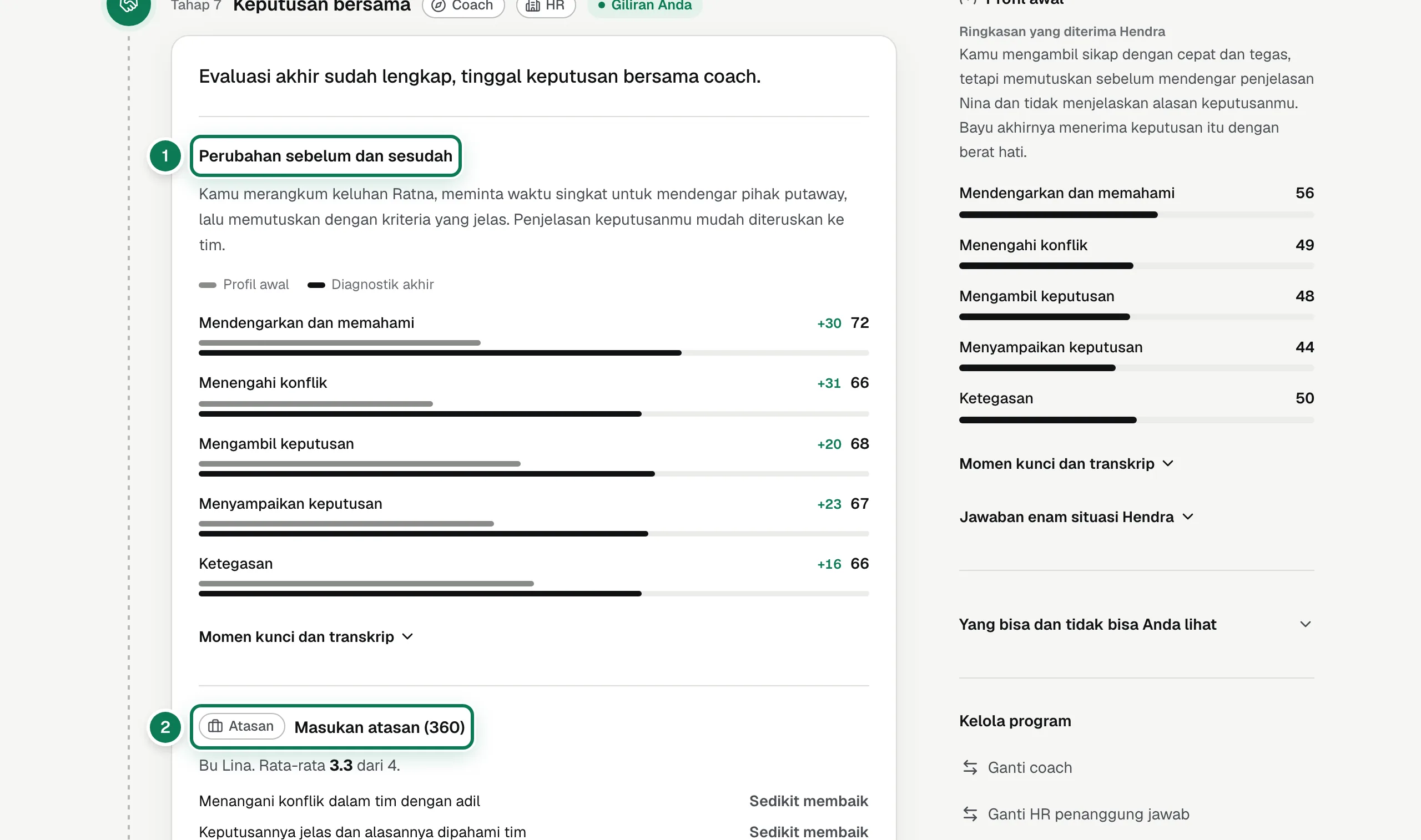Click the compass icon in Coach badge
Screen dimensions: 1421x840
pos(438,6)
